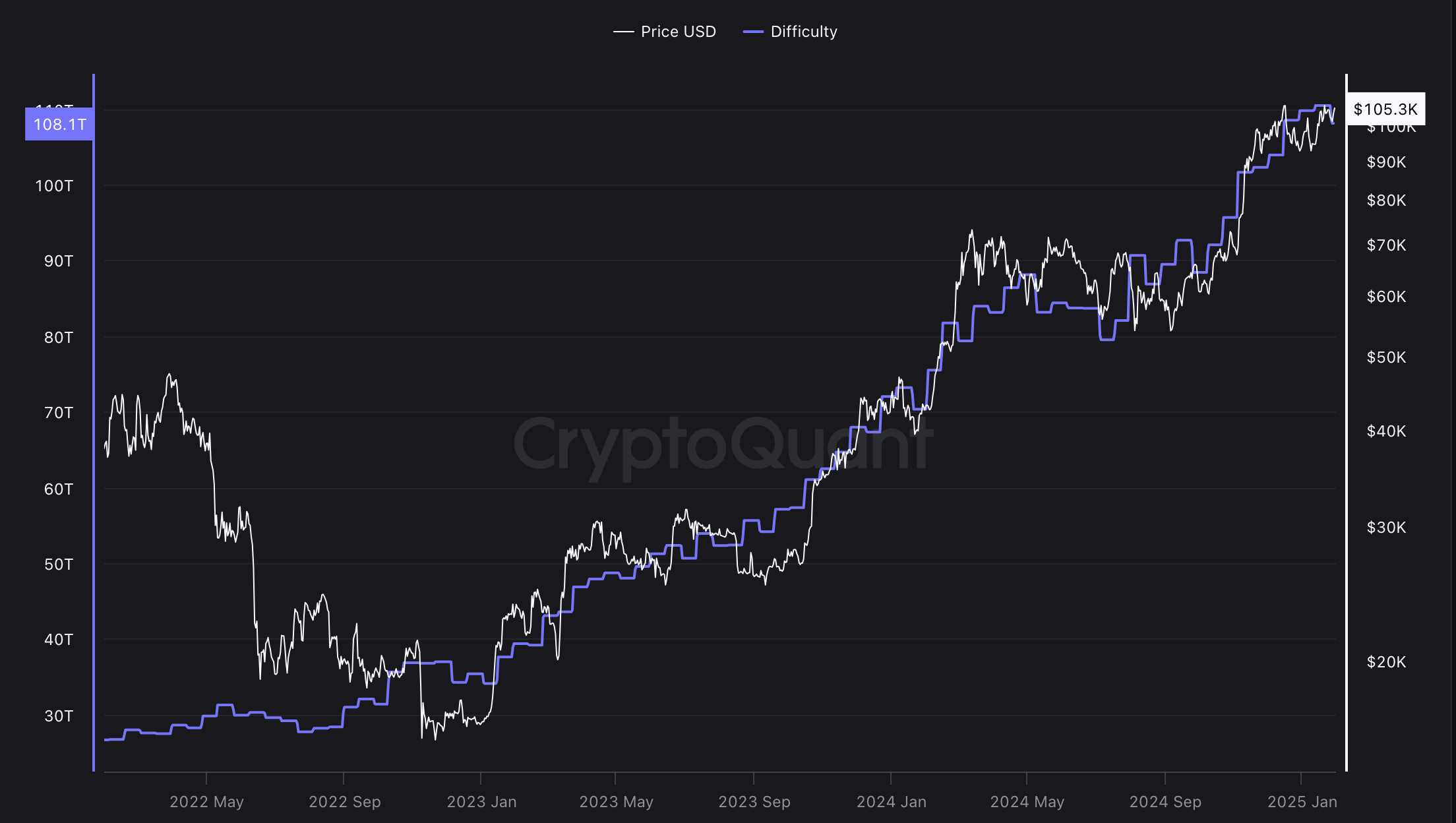Click the 2023 May axis label
The width and height of the screenshot is (1456, 823).
pos(616,802)
